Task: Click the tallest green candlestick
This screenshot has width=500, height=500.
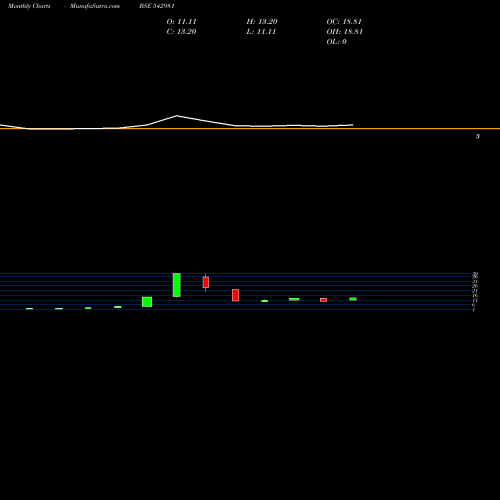Action: (x=177, y=285)
